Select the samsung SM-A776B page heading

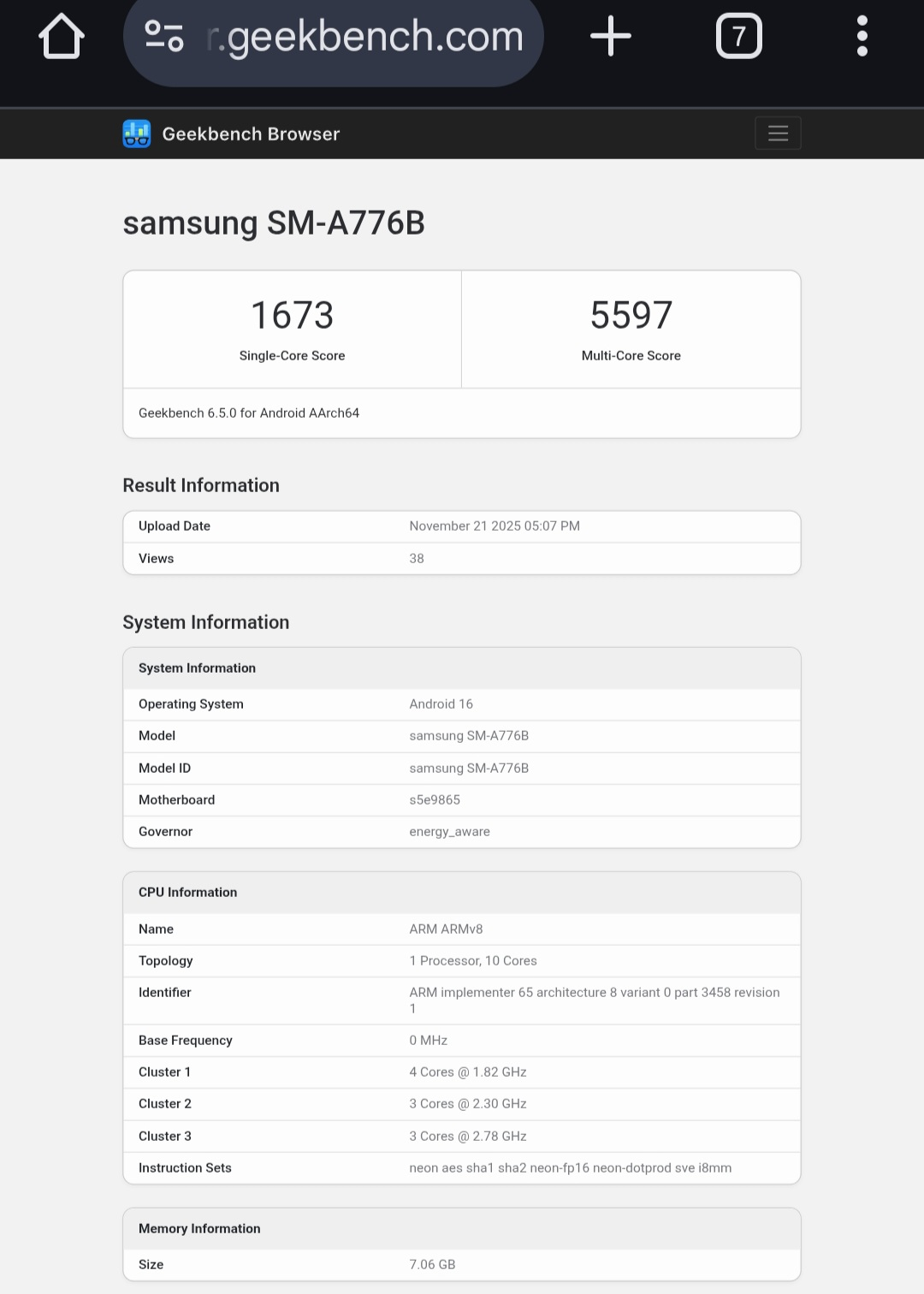click(274, 223)
